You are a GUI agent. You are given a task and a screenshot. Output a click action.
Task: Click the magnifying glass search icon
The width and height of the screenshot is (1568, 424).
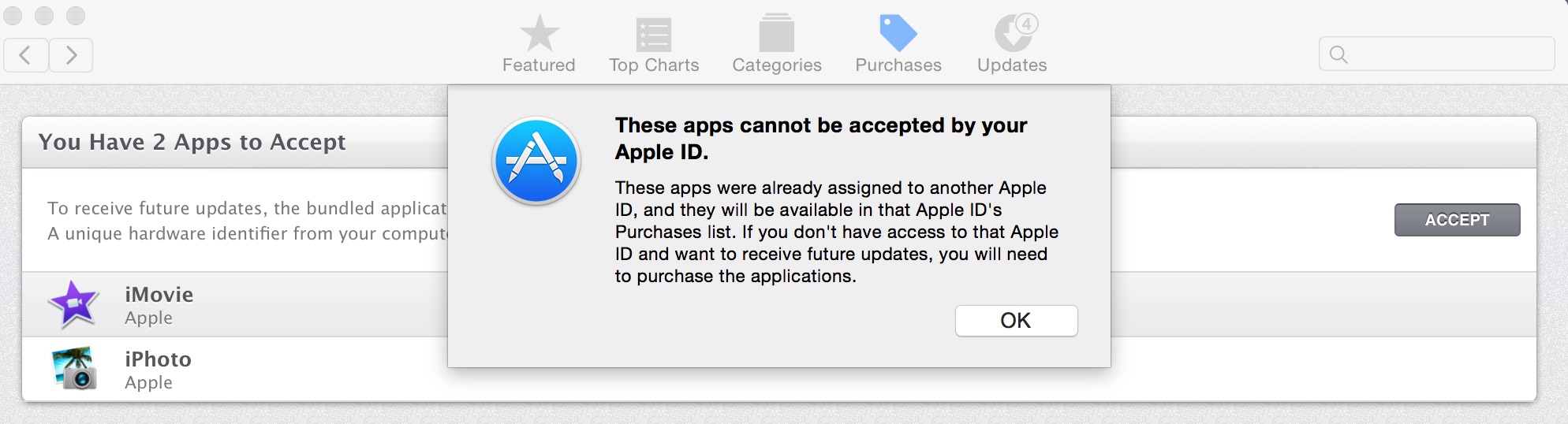pos(1338,54)
